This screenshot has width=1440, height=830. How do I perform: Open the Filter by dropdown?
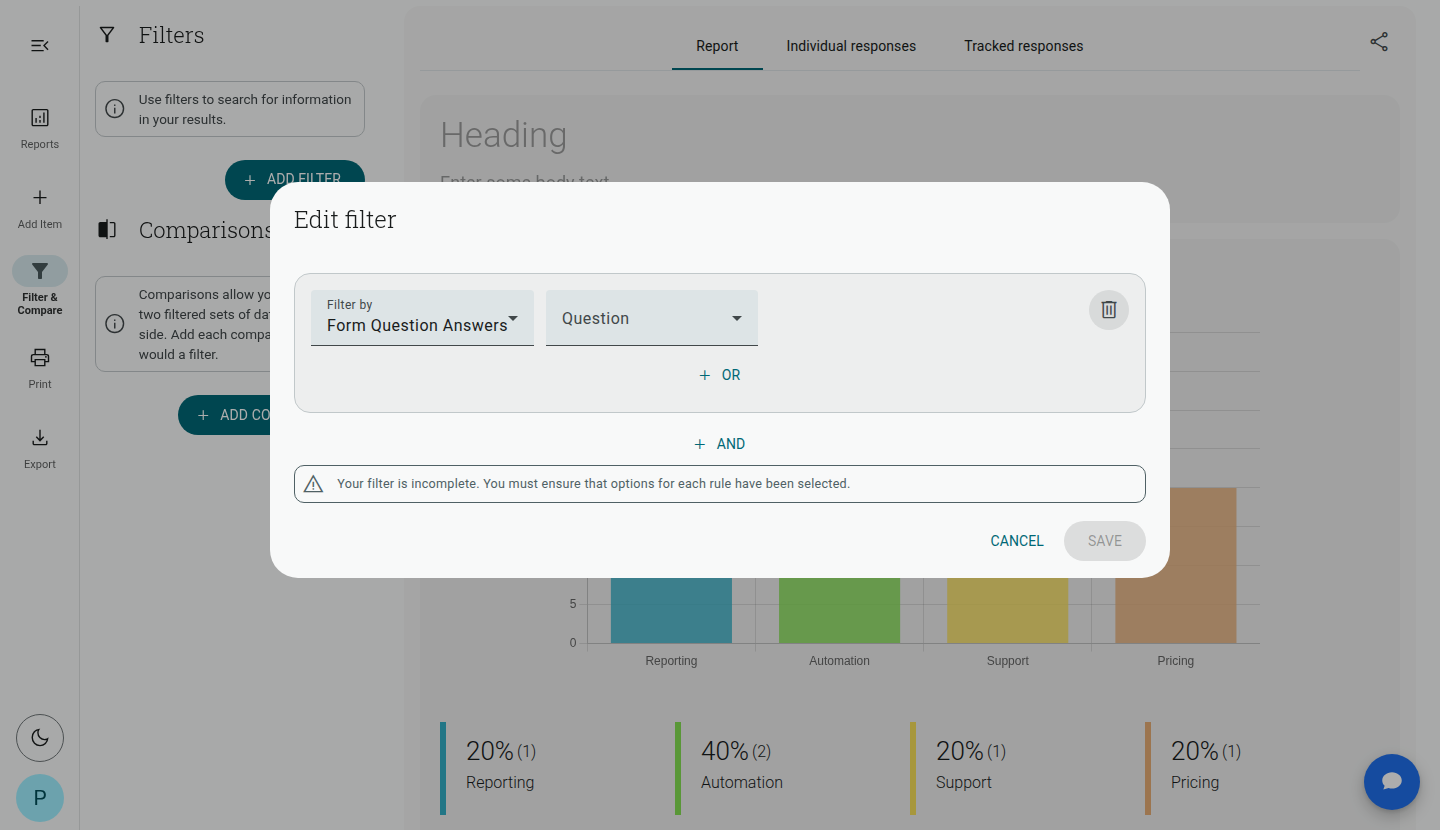(x=422, y=318)
